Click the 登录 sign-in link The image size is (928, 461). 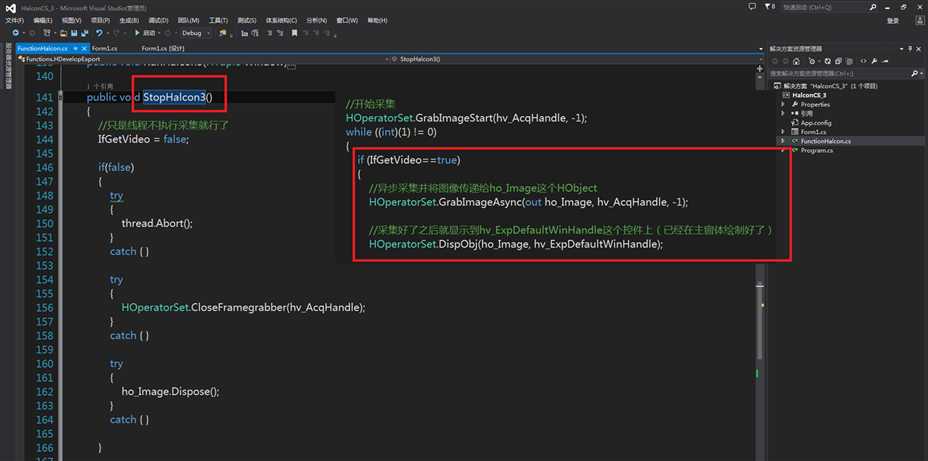tap(892, 21)
